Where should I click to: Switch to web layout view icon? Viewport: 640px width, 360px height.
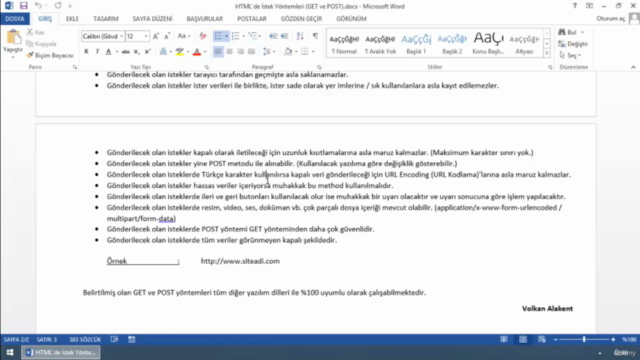tap(542, 339)
